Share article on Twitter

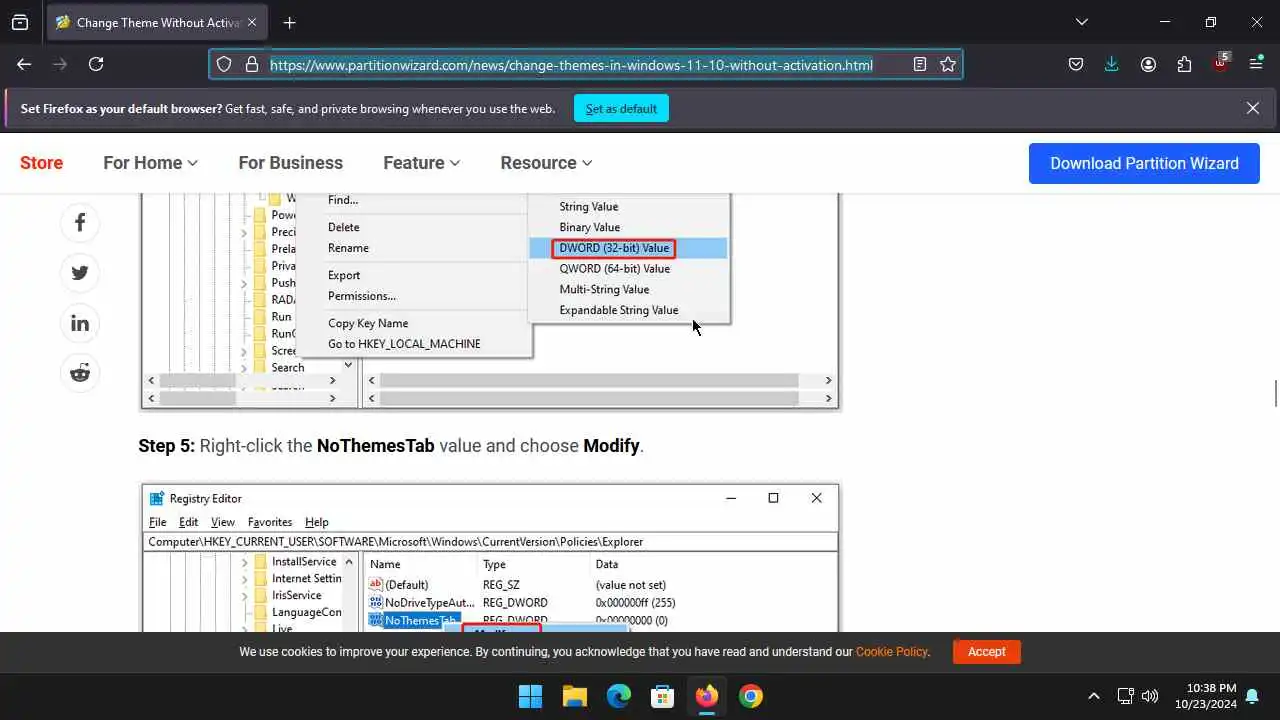point(80,273)
